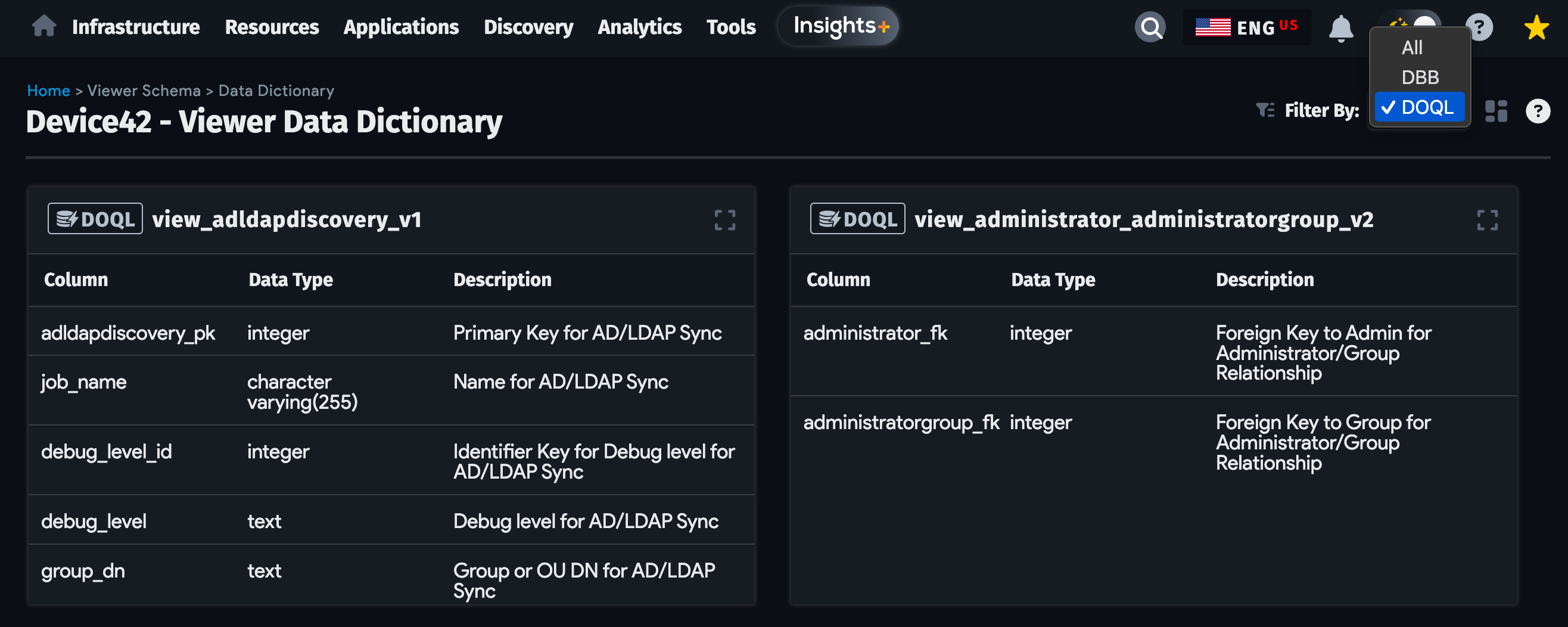Viewport: 1568px width, 627px height.
Task: Click the administrator_fk cell
Action: (x=875, y=333)
